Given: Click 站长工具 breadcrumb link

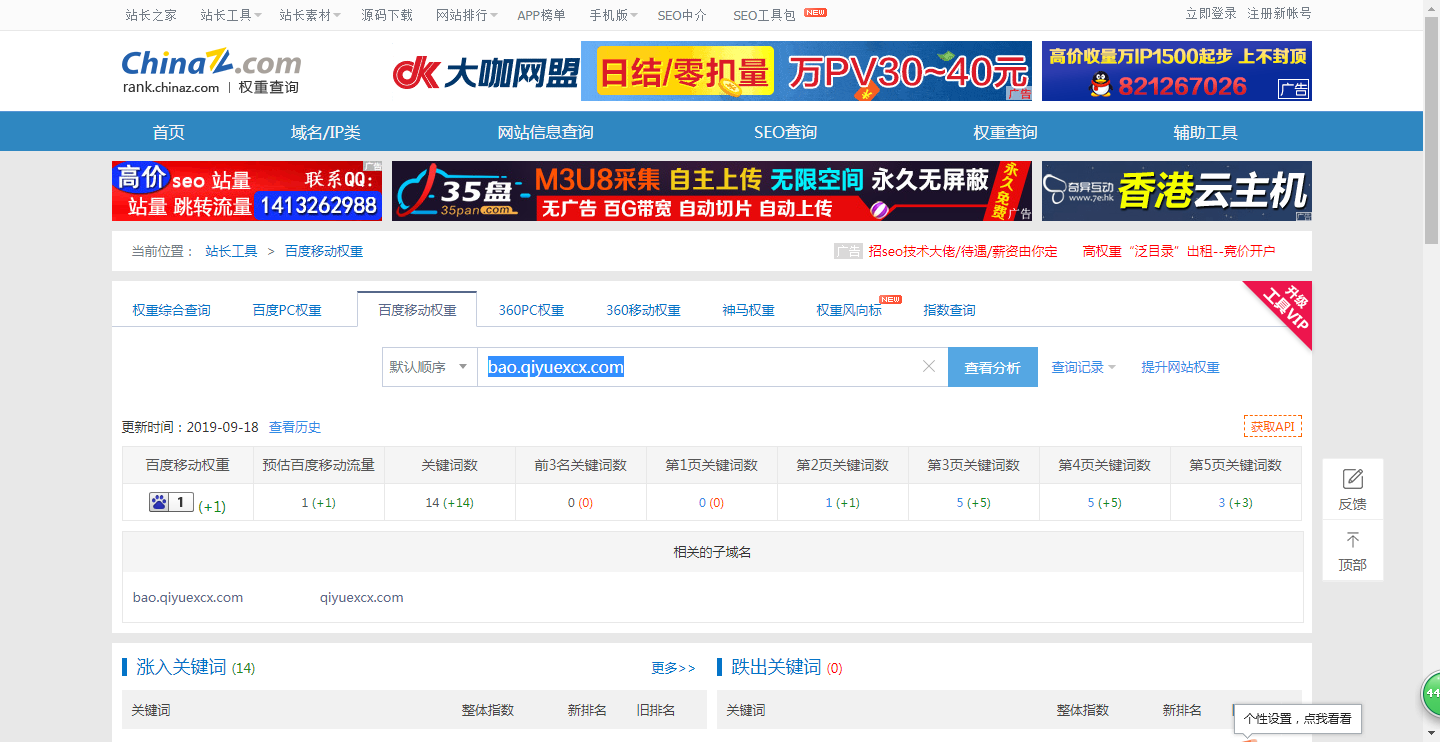Looking at the screenshot, I should tap(231, 251).
